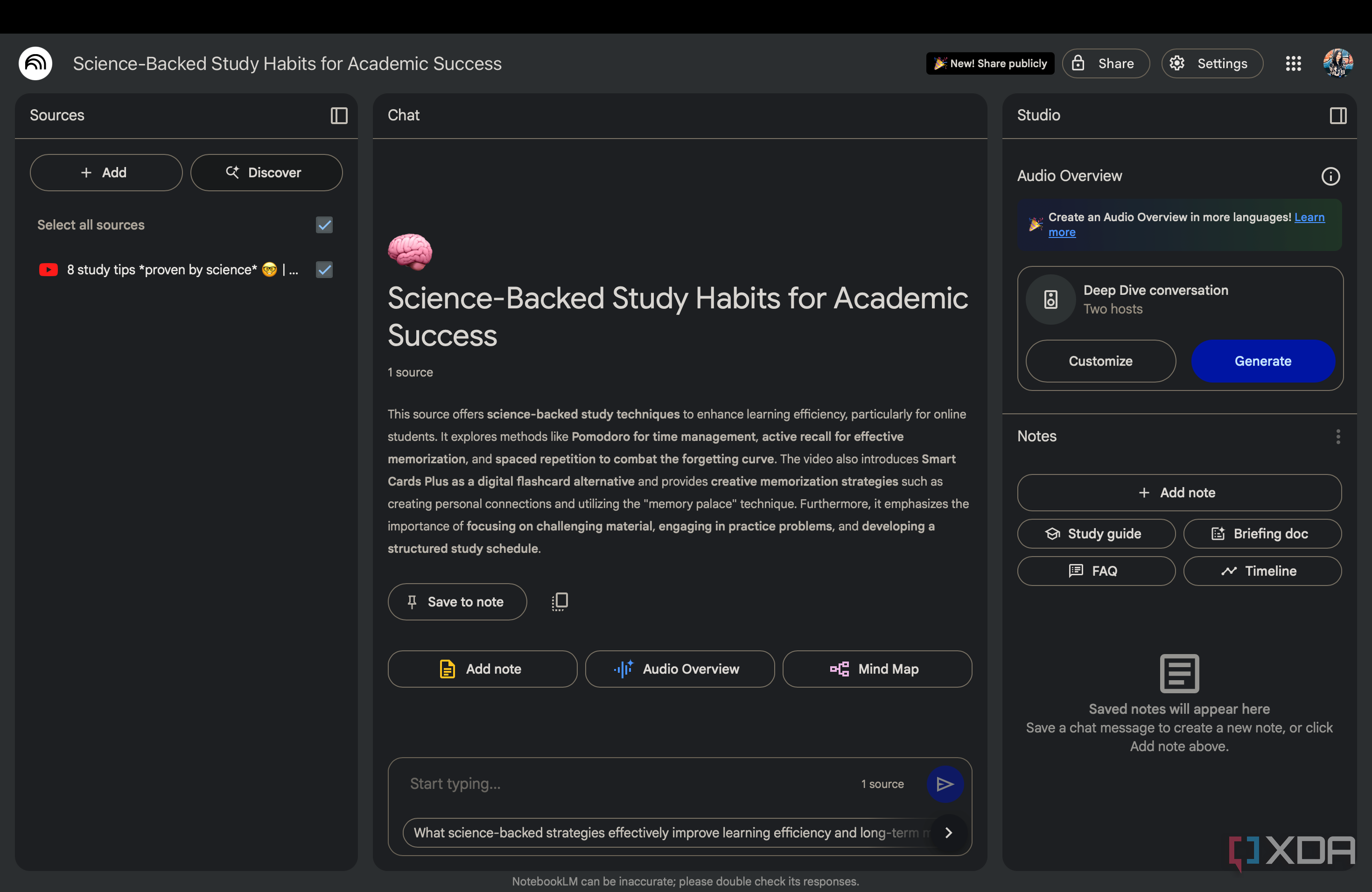Image resolution: width=1372 pixels, height=892 pixels.
Task: Add note in Studio panel
Action: tap(1179, 493)
